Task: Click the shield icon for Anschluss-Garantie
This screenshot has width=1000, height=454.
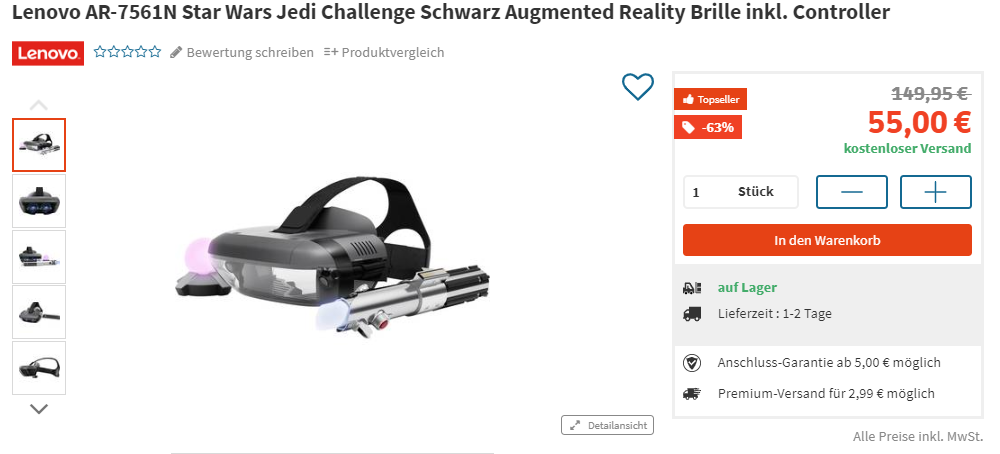Action: tap(691, 363)
